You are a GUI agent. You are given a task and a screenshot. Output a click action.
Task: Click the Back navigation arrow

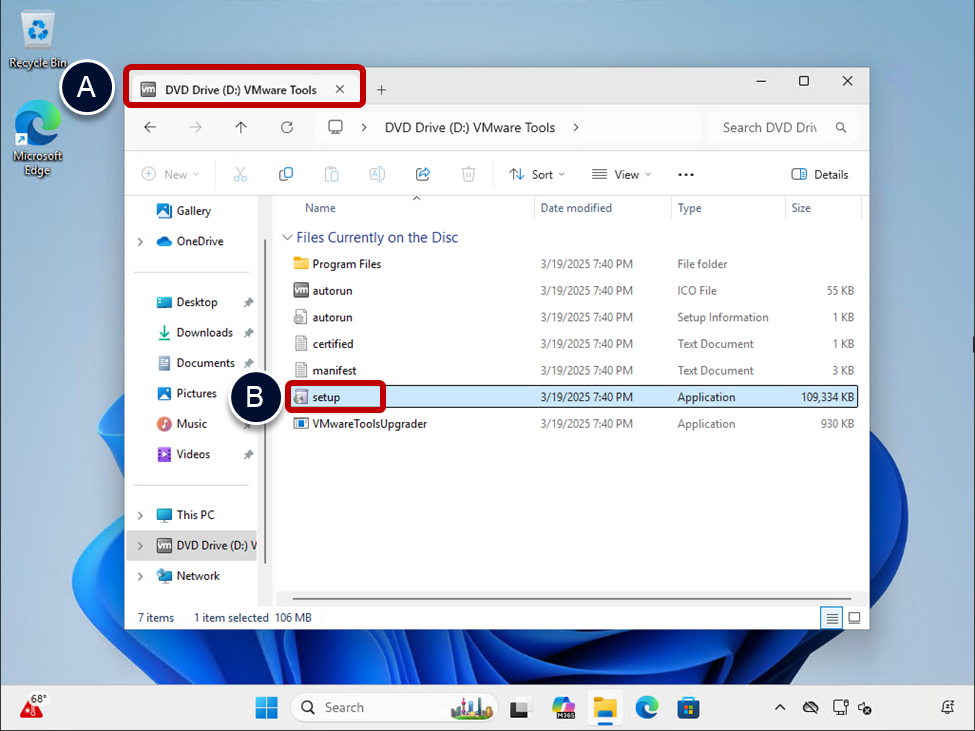(x=150, y=127)
